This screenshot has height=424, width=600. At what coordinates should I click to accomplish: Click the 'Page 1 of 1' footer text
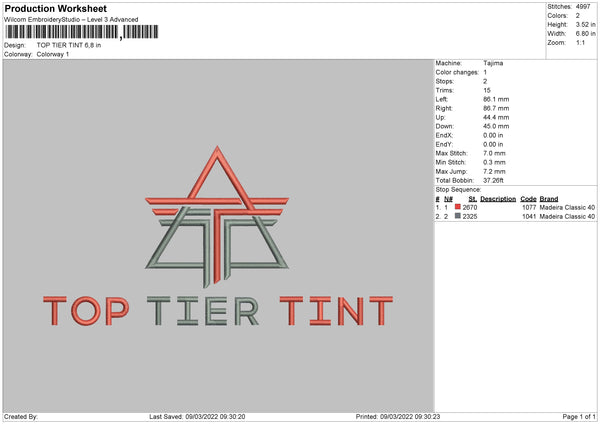point(579,417)
